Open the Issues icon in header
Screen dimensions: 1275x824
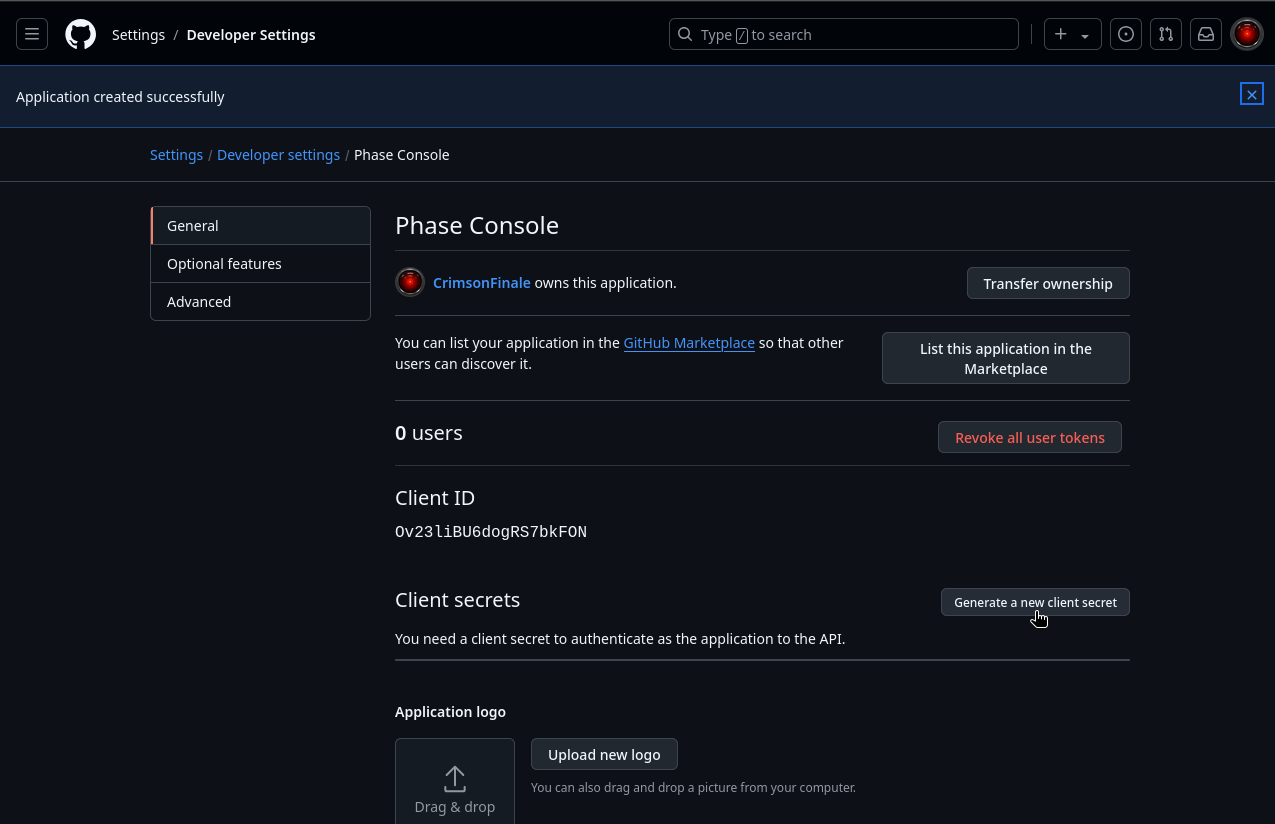point(1126,34)
